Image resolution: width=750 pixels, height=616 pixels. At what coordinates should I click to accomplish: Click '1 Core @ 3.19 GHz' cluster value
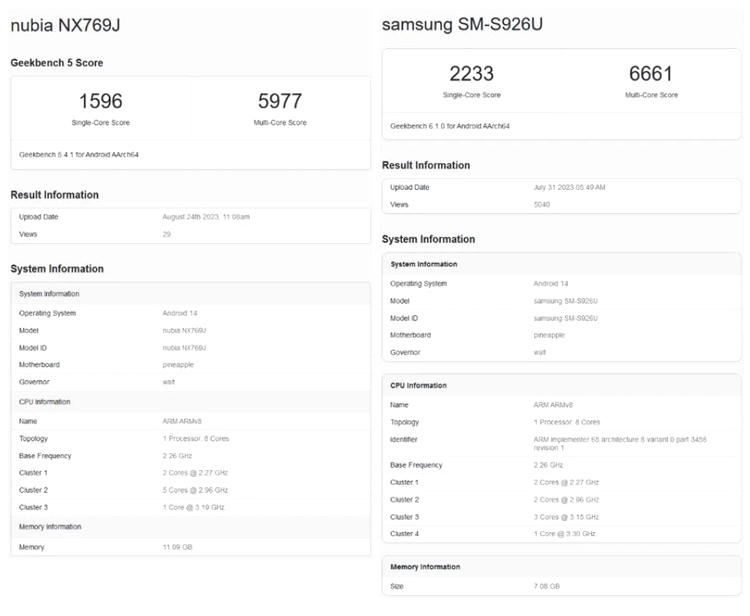(193, 507)
